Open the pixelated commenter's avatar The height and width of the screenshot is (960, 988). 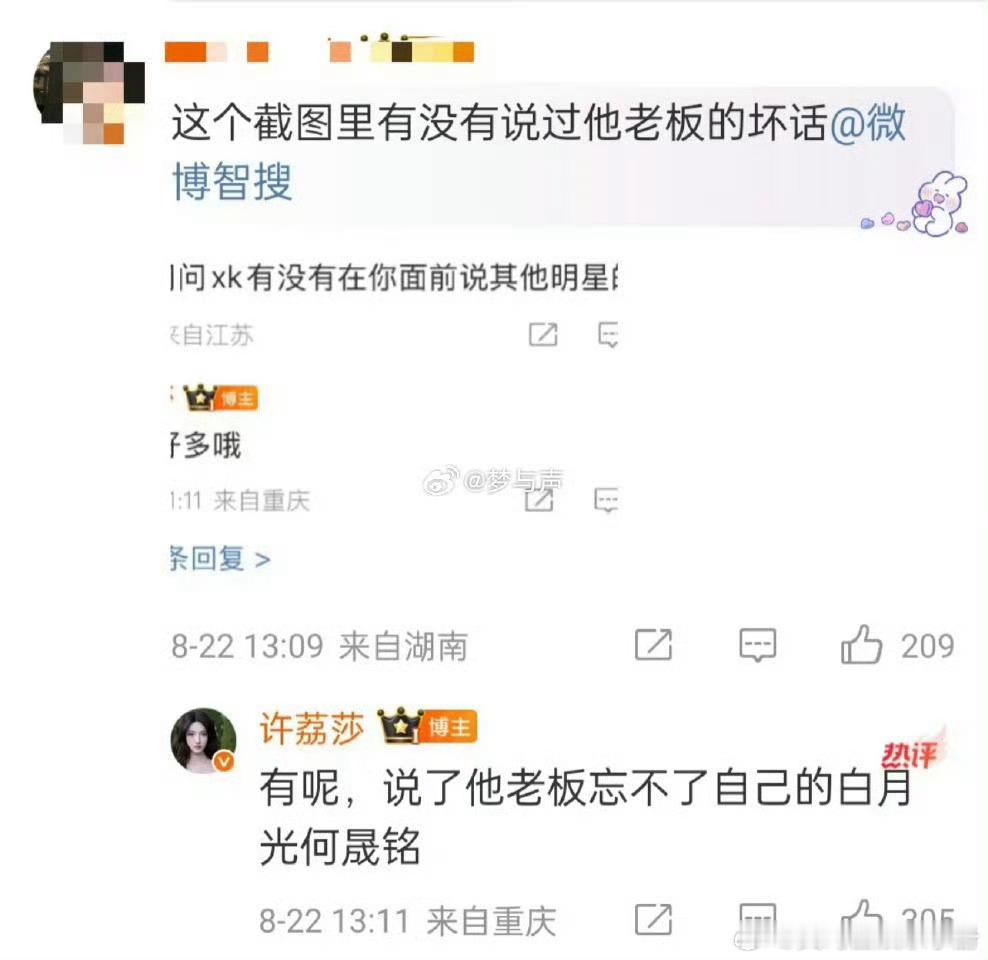pos(89,93)
